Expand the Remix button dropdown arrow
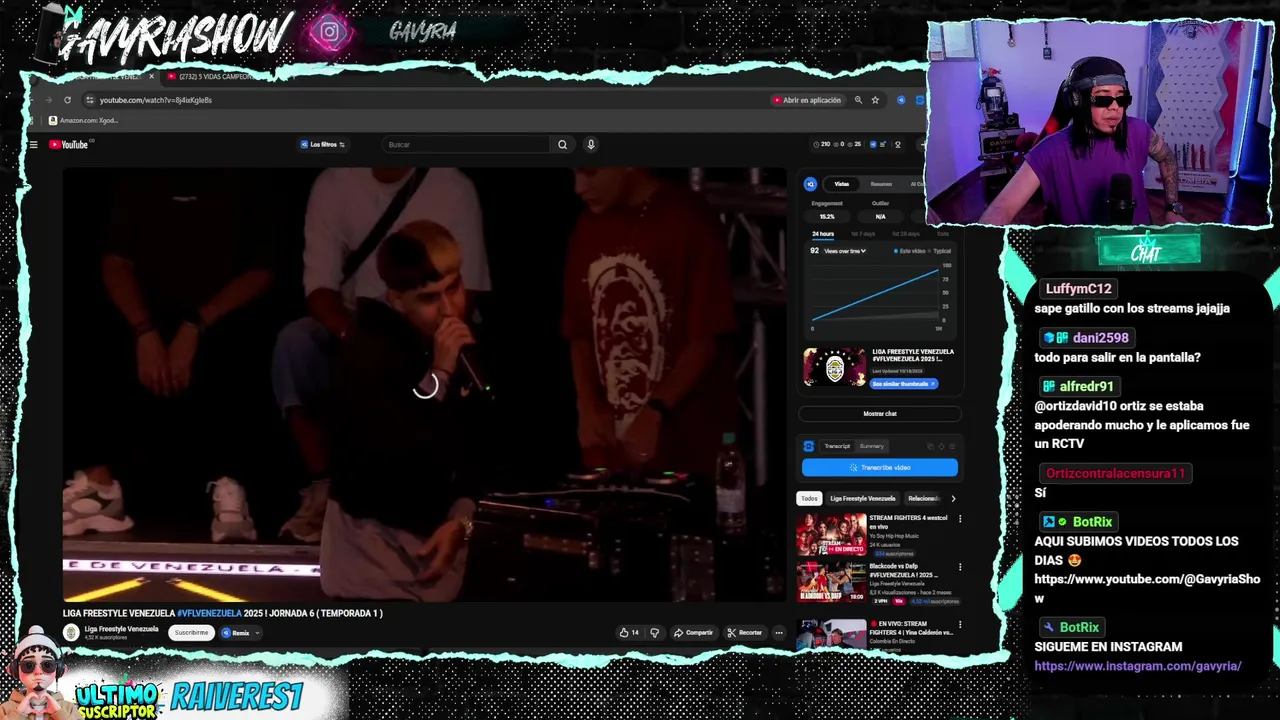Image resolution: width=1280 pixels, height=720 pixels. [x=257, y=633]
